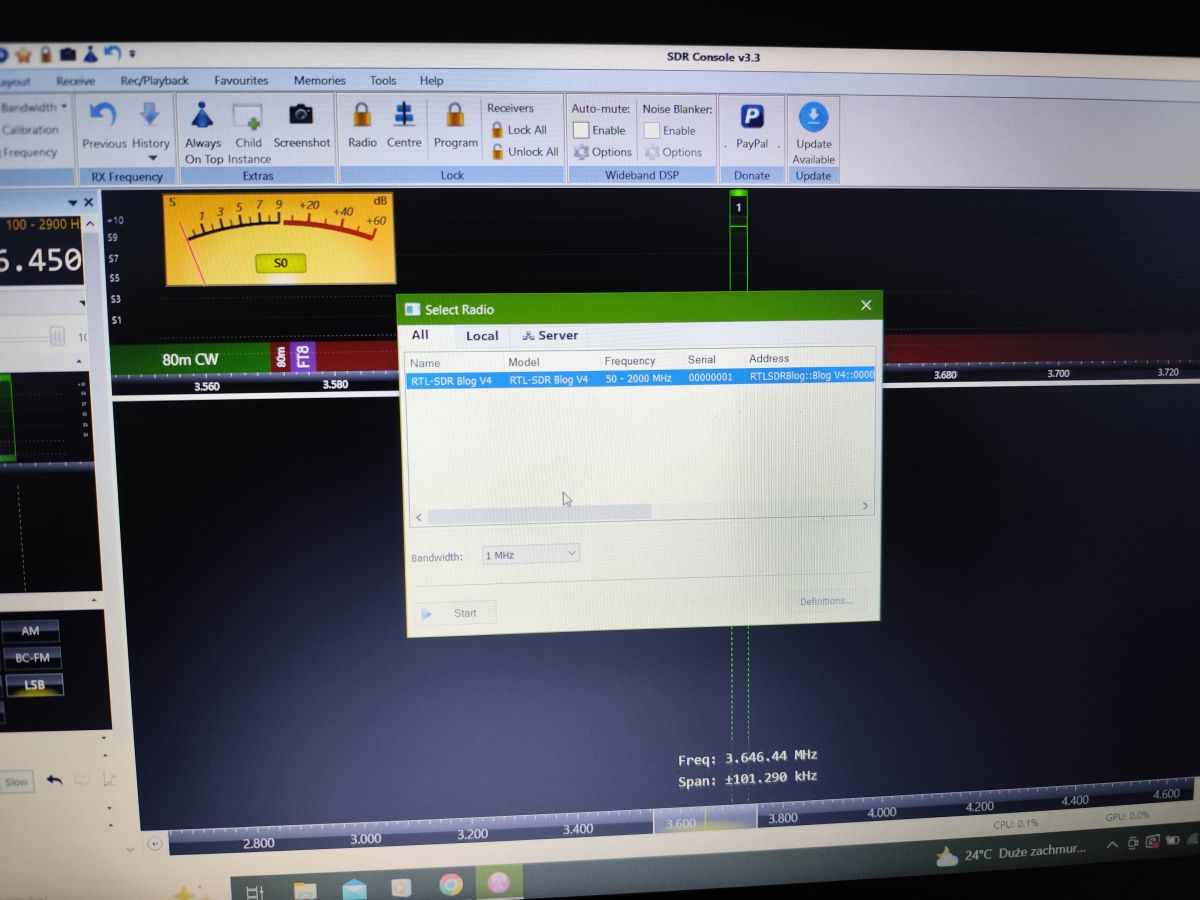1200x900 pixels.
Task: Enable Always On Top
Action: pyautogui.click(x=203, y=133)
